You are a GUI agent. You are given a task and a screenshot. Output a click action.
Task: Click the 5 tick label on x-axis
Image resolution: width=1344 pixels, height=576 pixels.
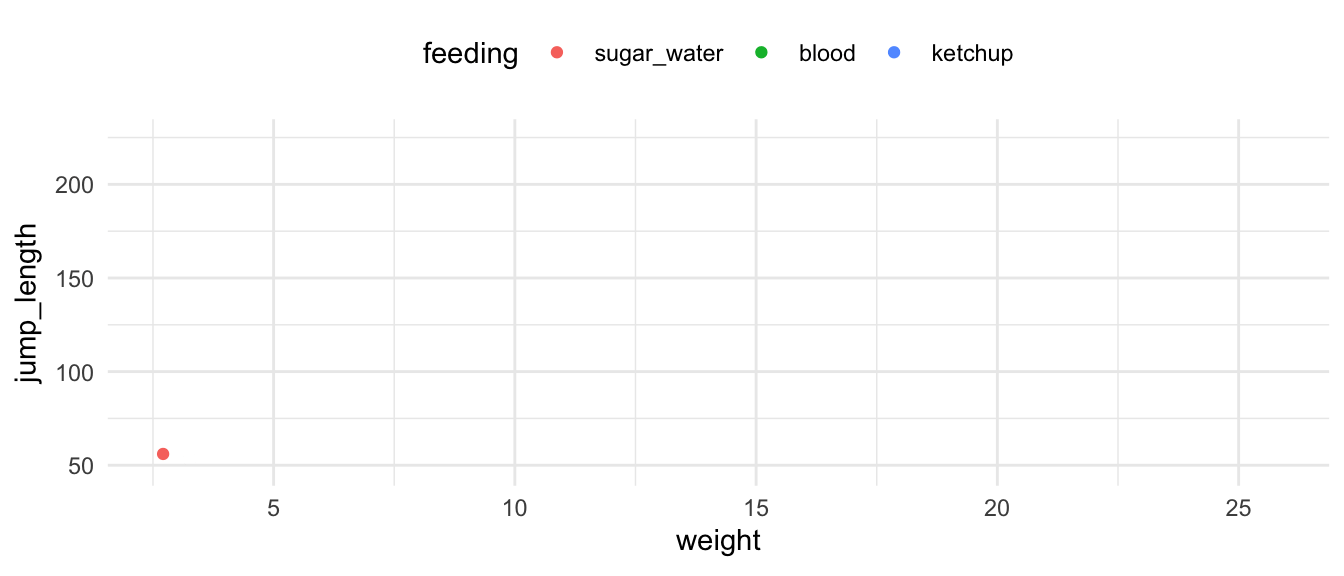tap(273, 508)
